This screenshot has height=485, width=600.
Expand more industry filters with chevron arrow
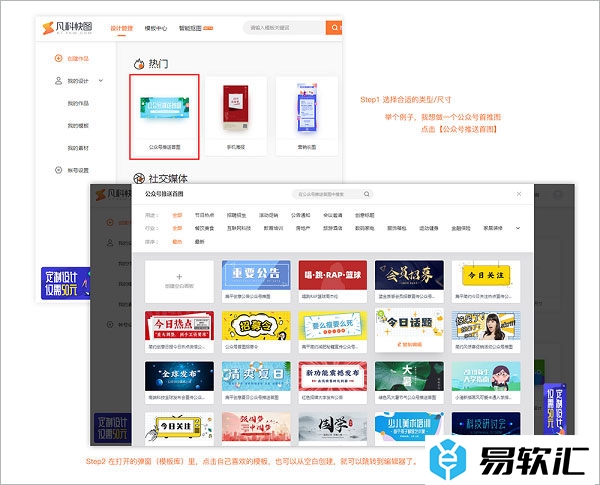pos(517,227)
